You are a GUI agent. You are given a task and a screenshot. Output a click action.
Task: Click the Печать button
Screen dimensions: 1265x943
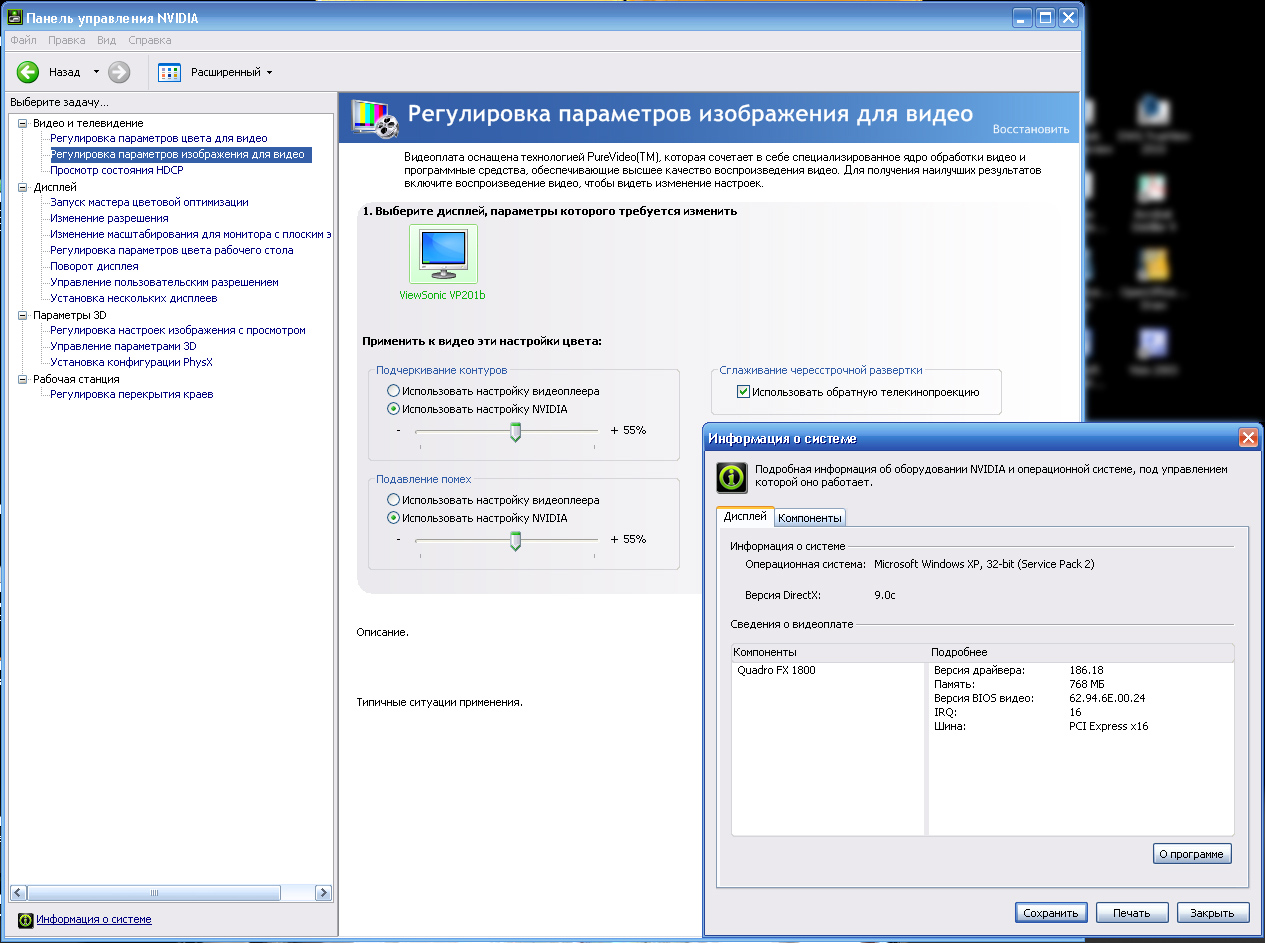pos(1132,913)
